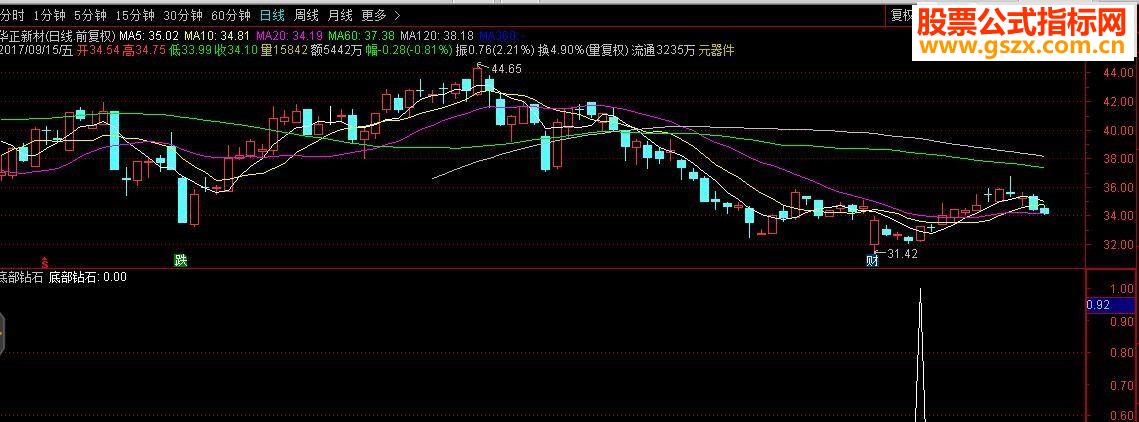Image resolution: width=1139 pixels, height=422 pixels.
Task: Switch to the 5分钟 timeframe
Action: pos(90,15)
